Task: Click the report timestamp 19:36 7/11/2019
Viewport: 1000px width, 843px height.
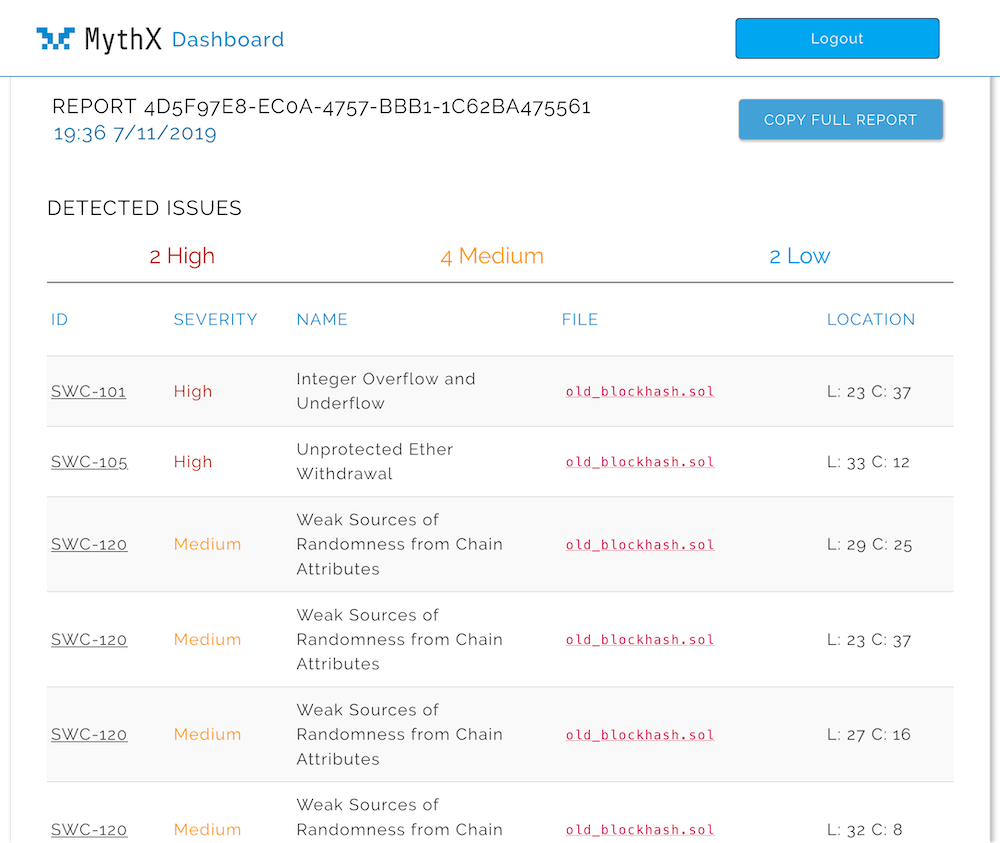Action: click(135, 133)
